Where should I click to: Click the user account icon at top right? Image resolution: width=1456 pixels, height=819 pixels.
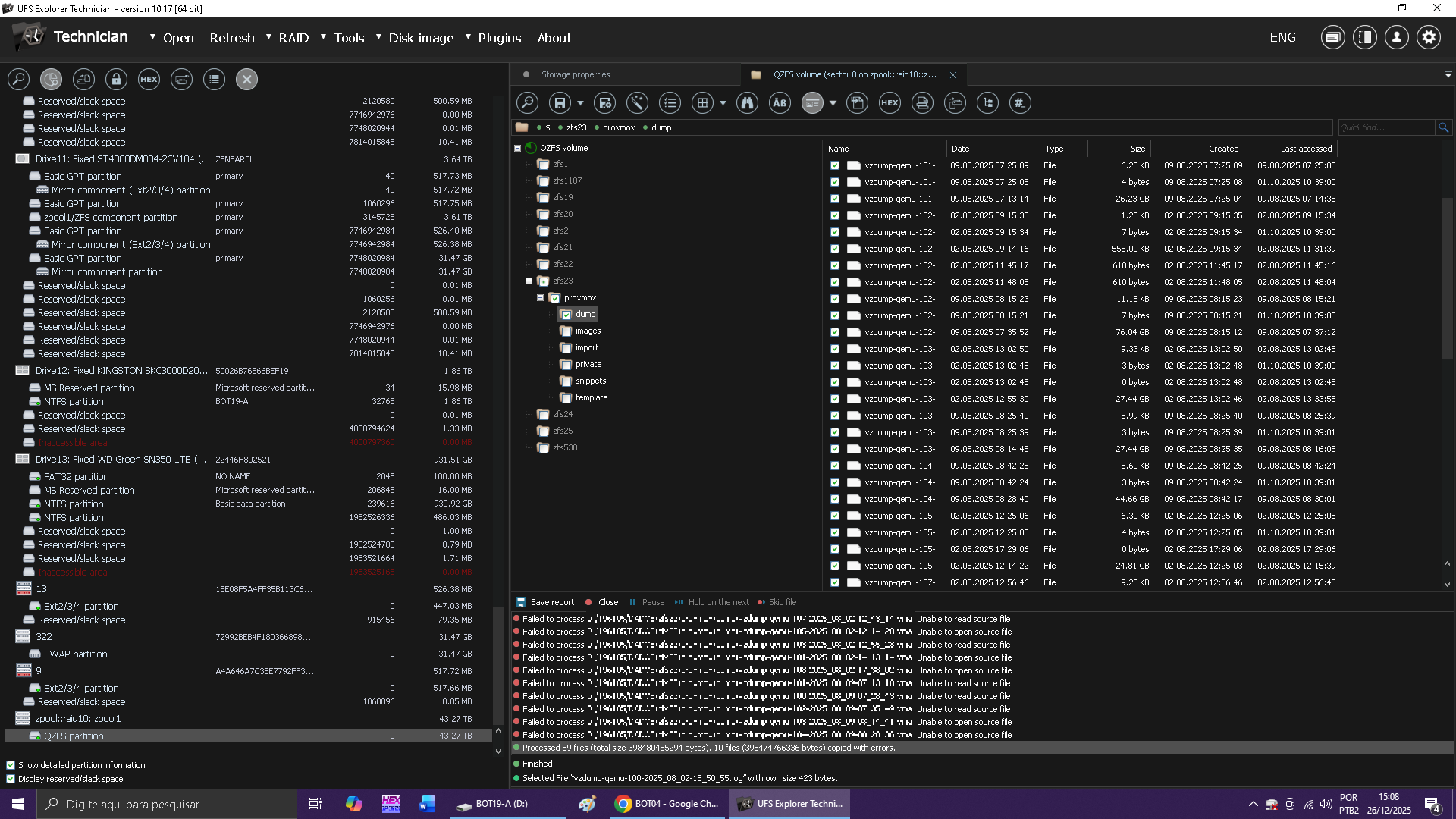click(x=1397, y=38)
